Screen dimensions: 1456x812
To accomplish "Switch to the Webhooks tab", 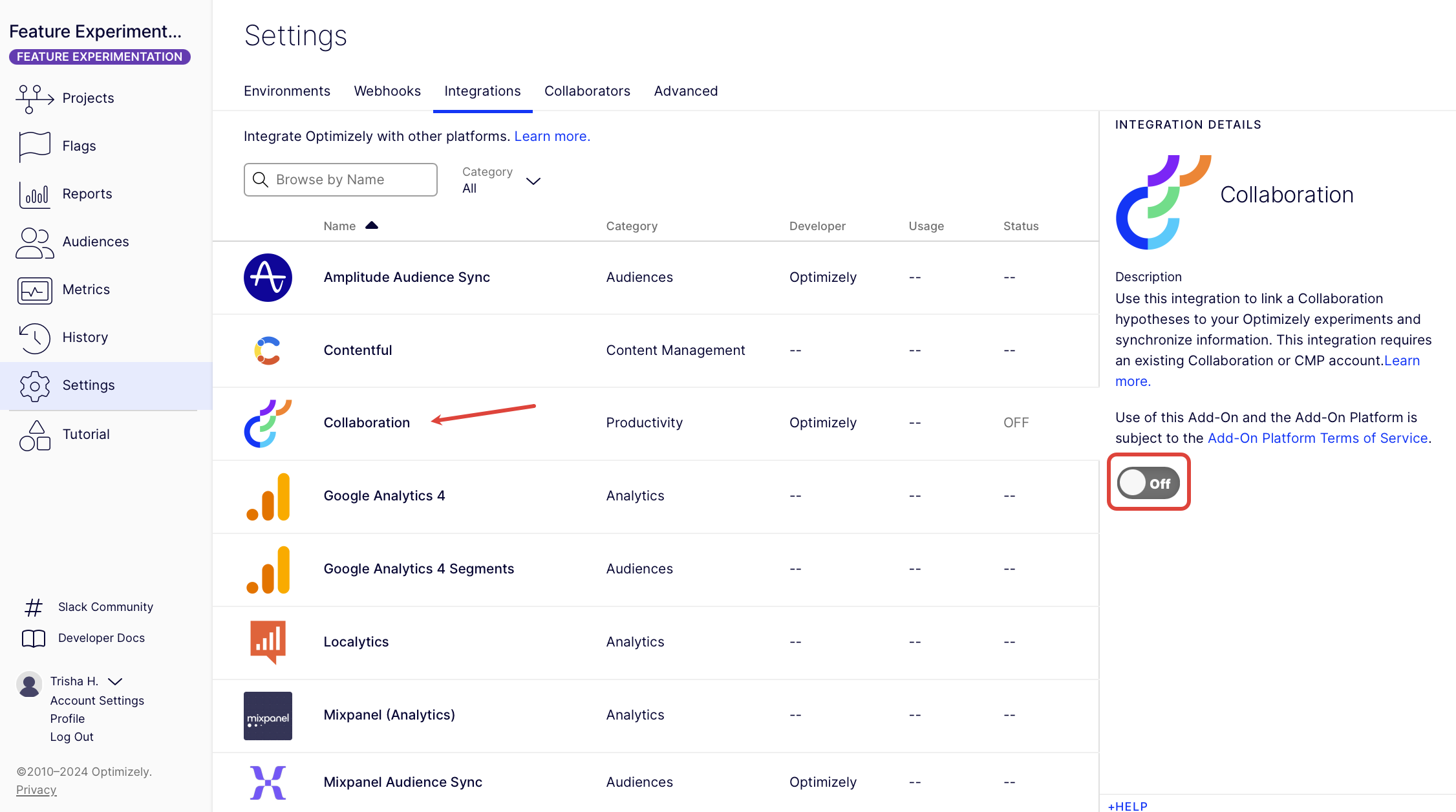I will [x=387, y=91].
